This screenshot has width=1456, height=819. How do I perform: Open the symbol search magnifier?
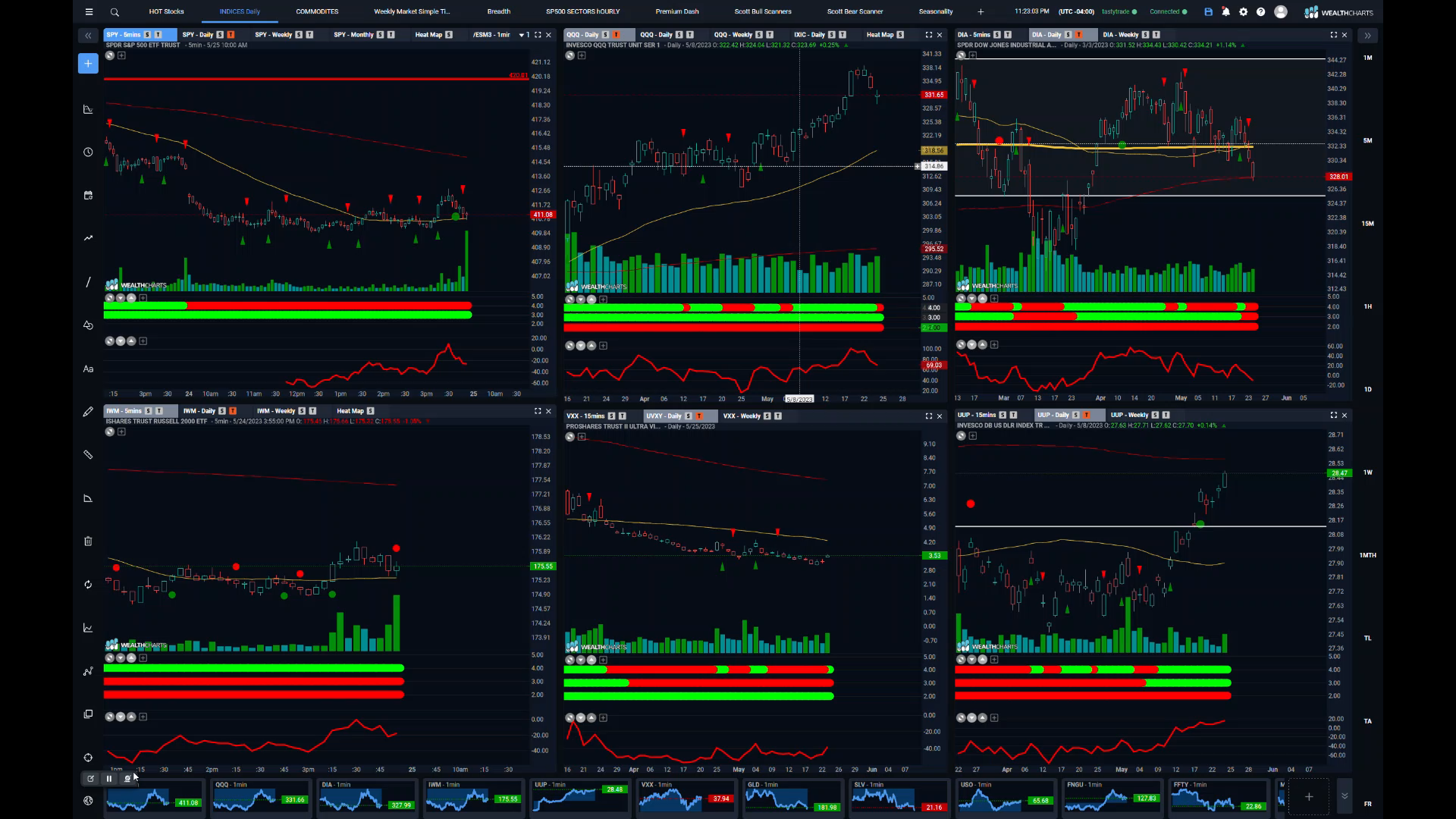[x=115, y=12]
